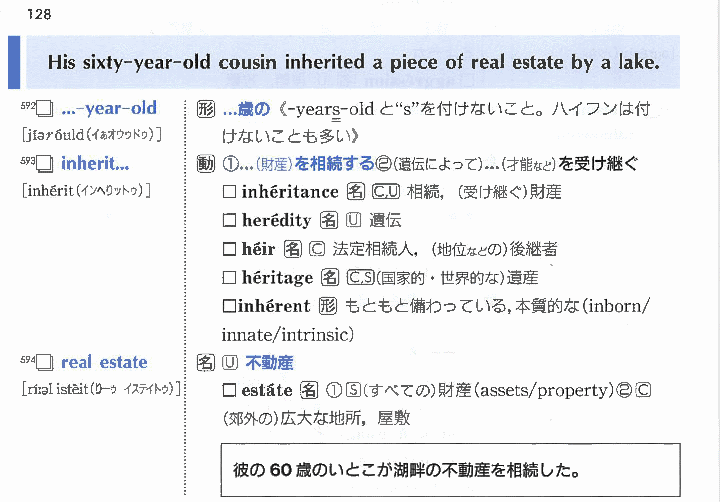Click the 名 noun icon after inhéritance
The image size is (720, 502).
coord(355,192)
